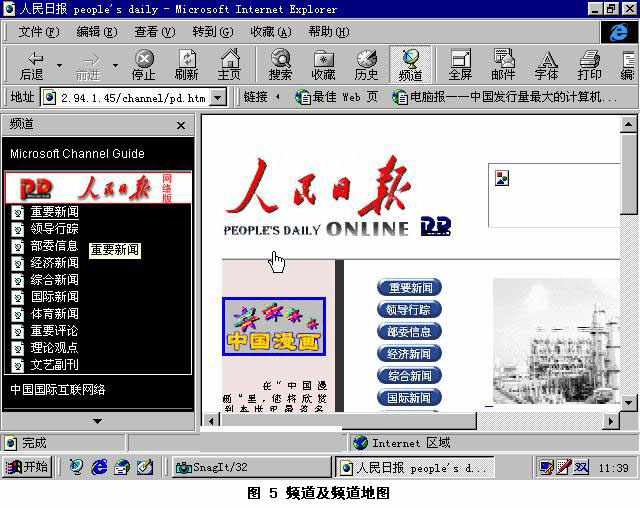Select 重要新闻 in the channel sidebar
Image resolution: width=640 pixels, height=508 pixels.
pyautogui.click(x=54, y=212)
